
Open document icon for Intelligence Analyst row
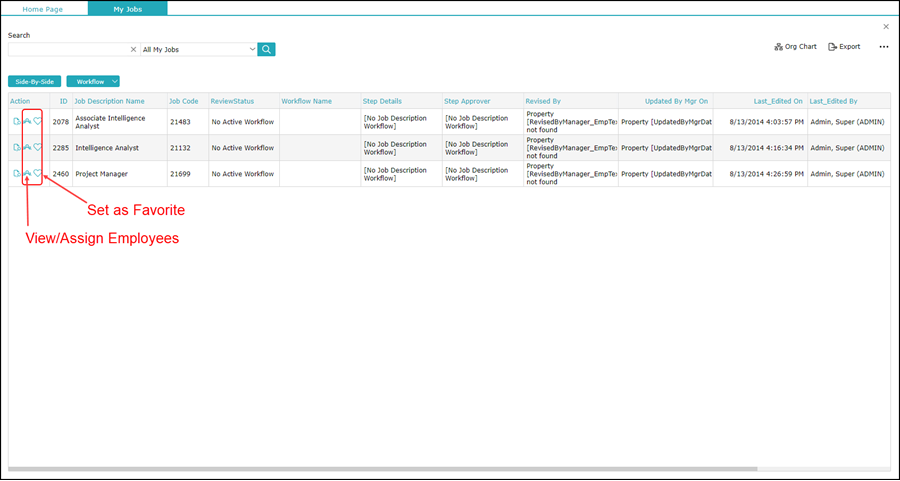tap(16, 147)
